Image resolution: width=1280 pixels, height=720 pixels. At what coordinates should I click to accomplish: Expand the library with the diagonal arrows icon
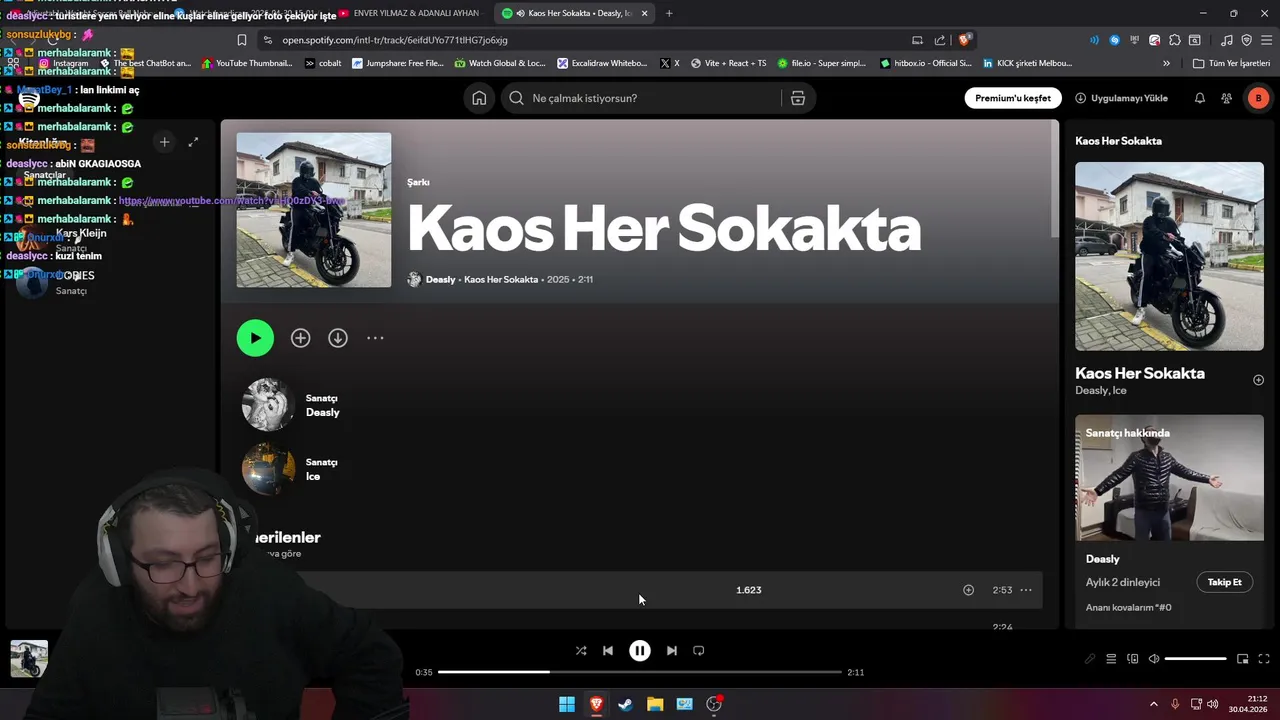pyautogui.click(x=193, y=142)
